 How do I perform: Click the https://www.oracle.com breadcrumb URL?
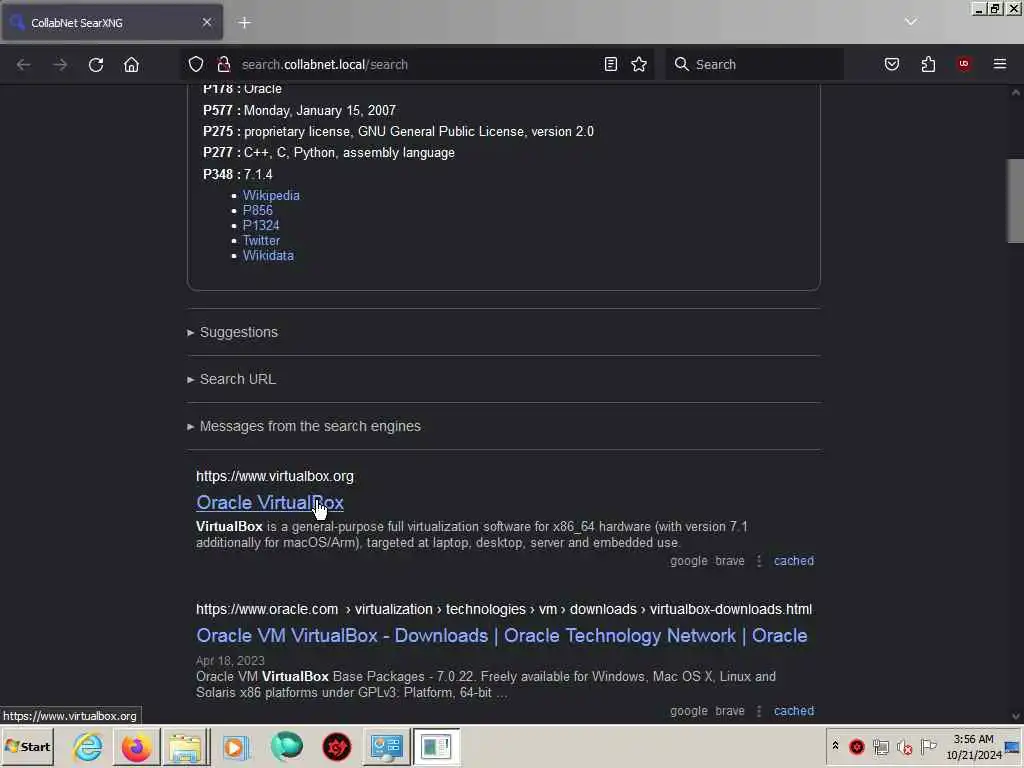point(504,609)
